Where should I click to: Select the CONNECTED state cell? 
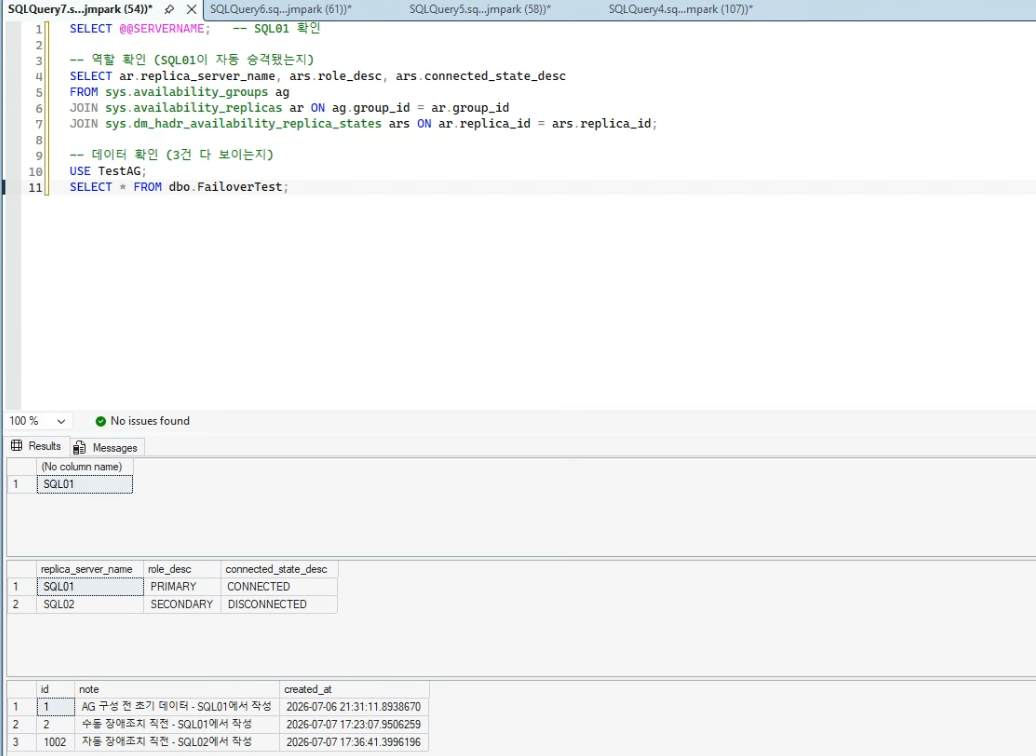279,586
